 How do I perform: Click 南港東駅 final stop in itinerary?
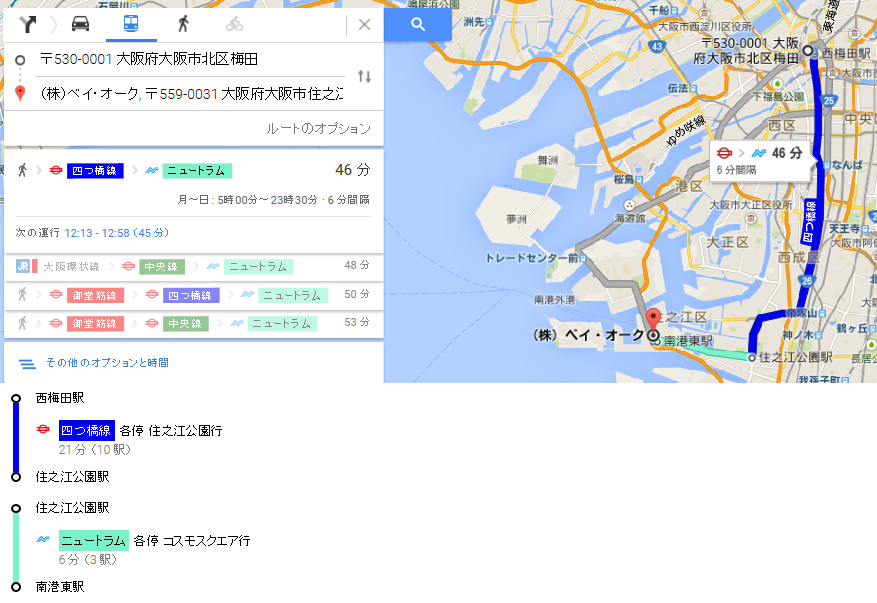[60, 586]
